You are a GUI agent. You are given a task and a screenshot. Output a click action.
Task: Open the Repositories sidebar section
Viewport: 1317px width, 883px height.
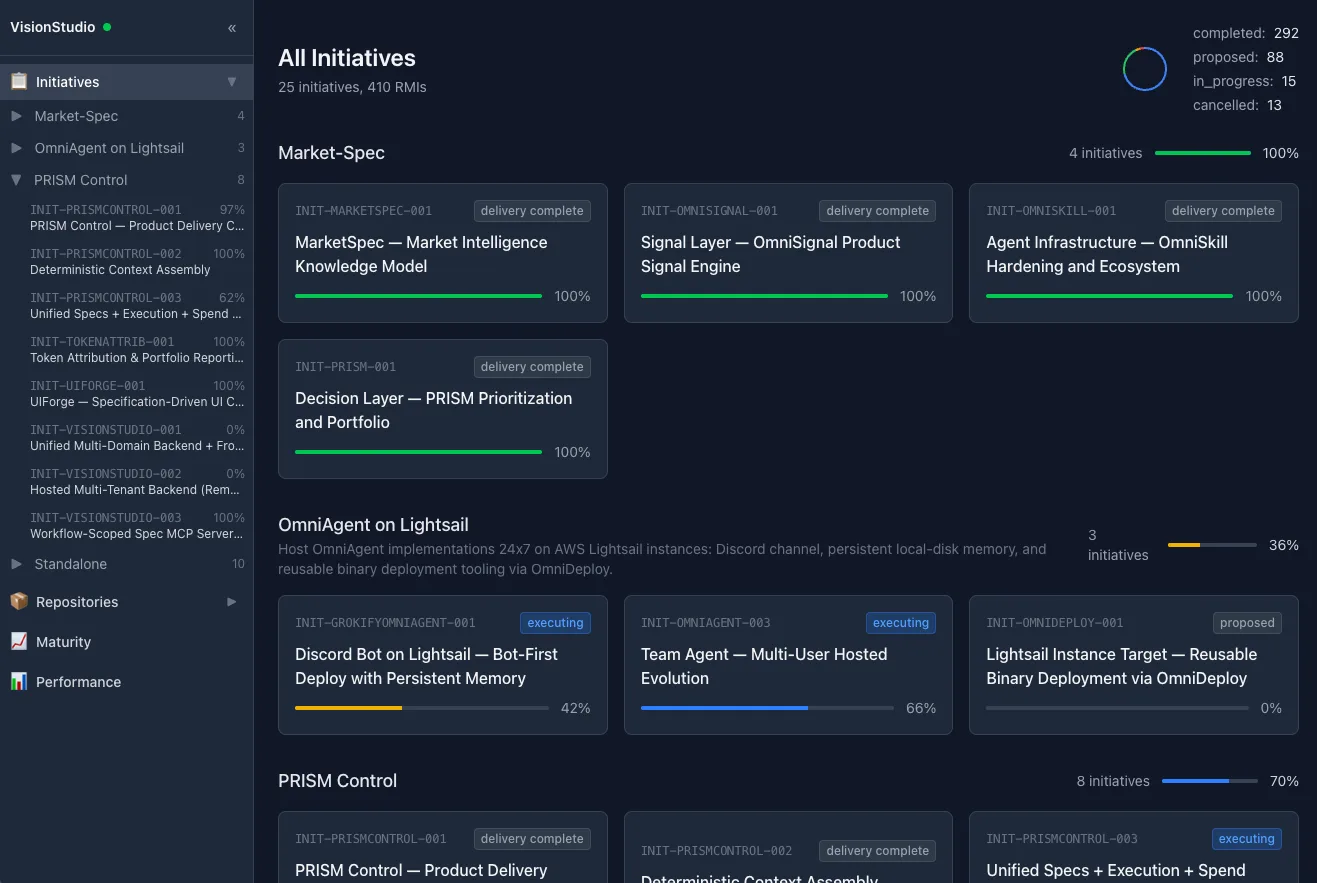[x=126, y=602]
